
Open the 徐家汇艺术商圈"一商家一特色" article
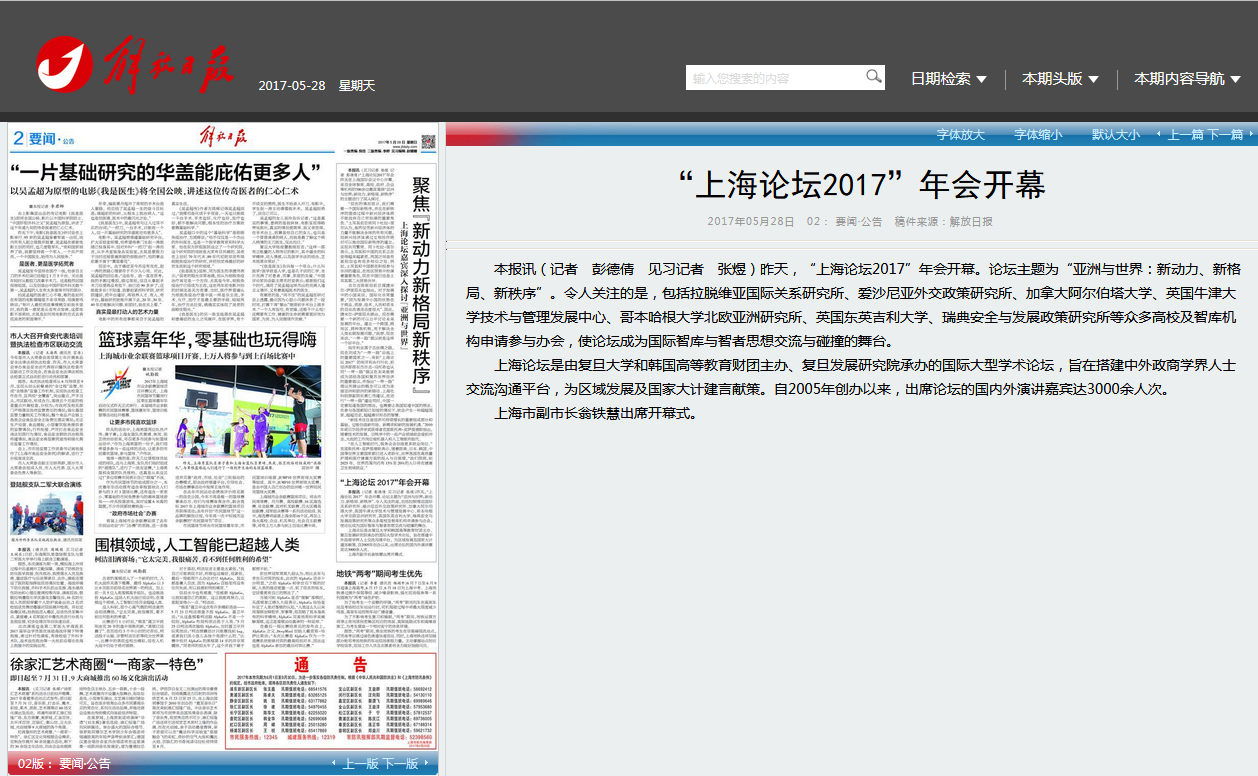coord(107,664)
